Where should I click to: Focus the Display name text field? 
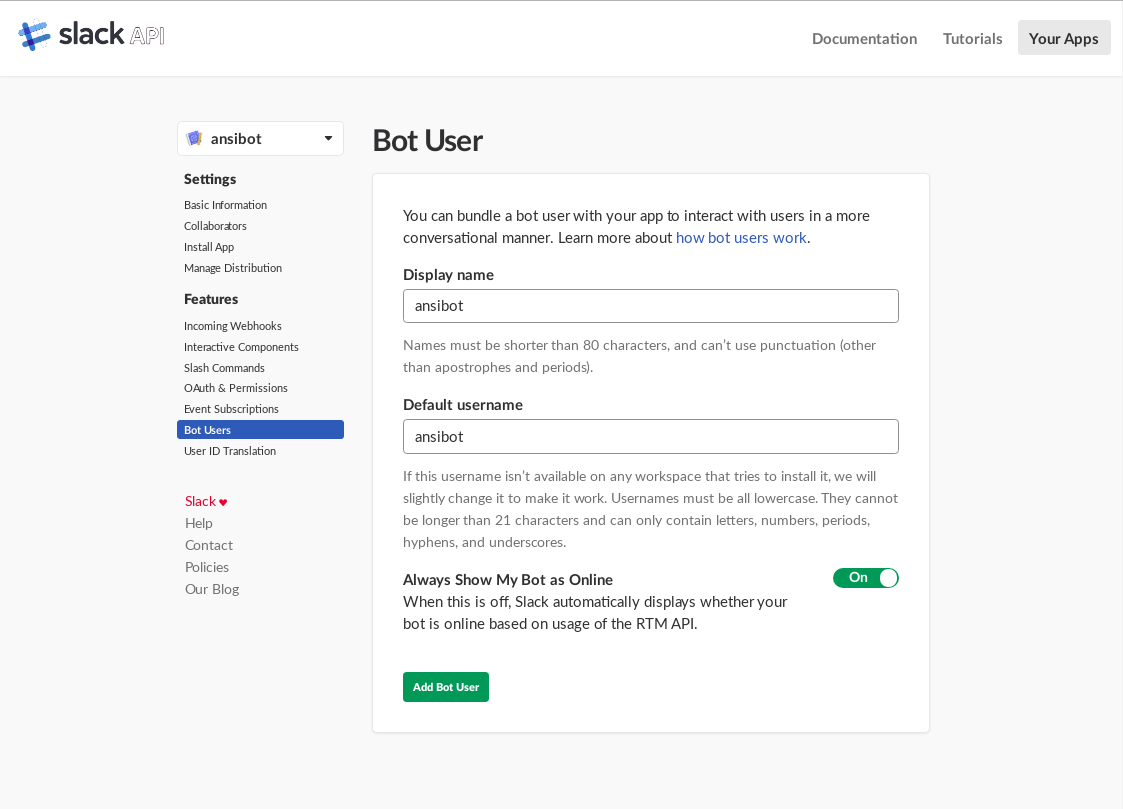(x=650, y=306)
